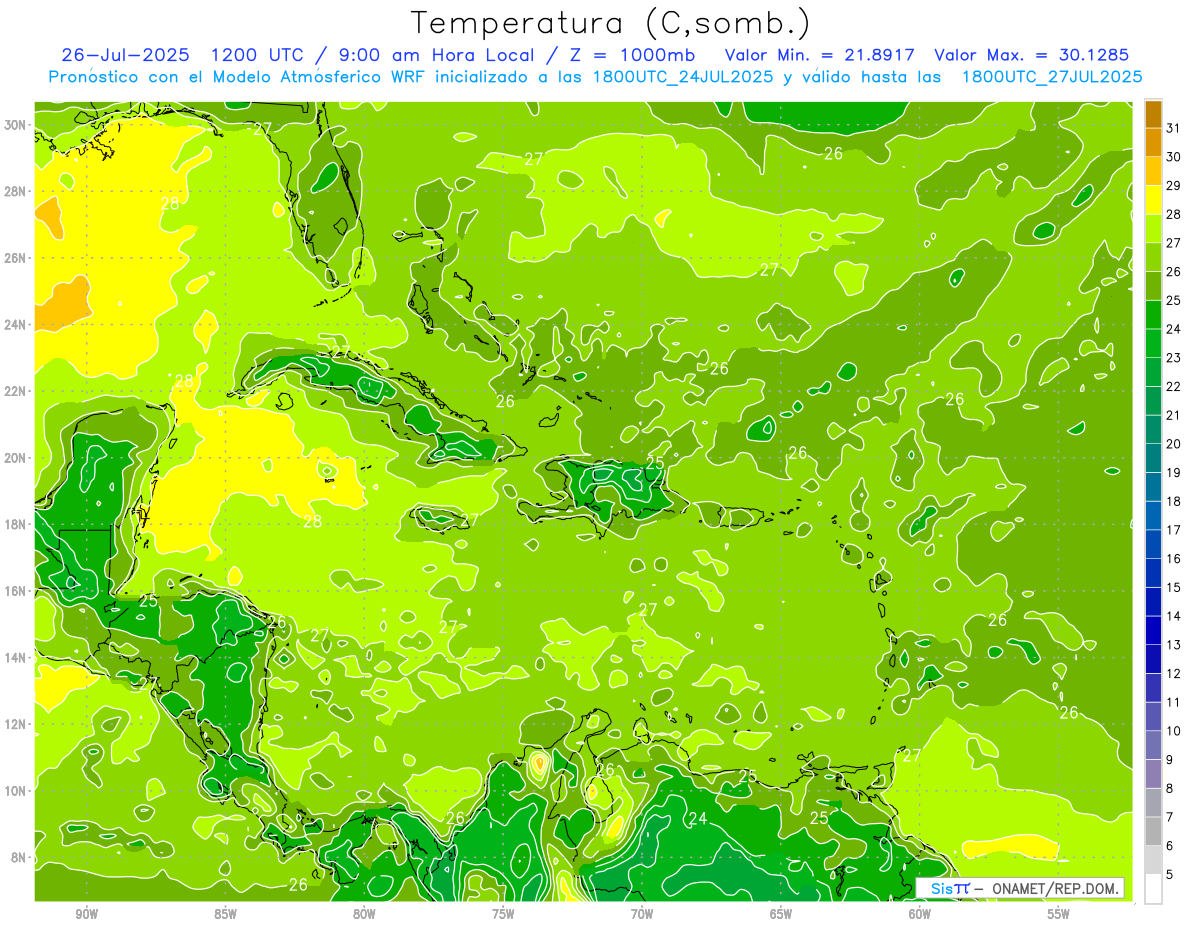Click the color scale label '22'
1200x927 pixels.
pyautogui.click(x=1174, y=387)
